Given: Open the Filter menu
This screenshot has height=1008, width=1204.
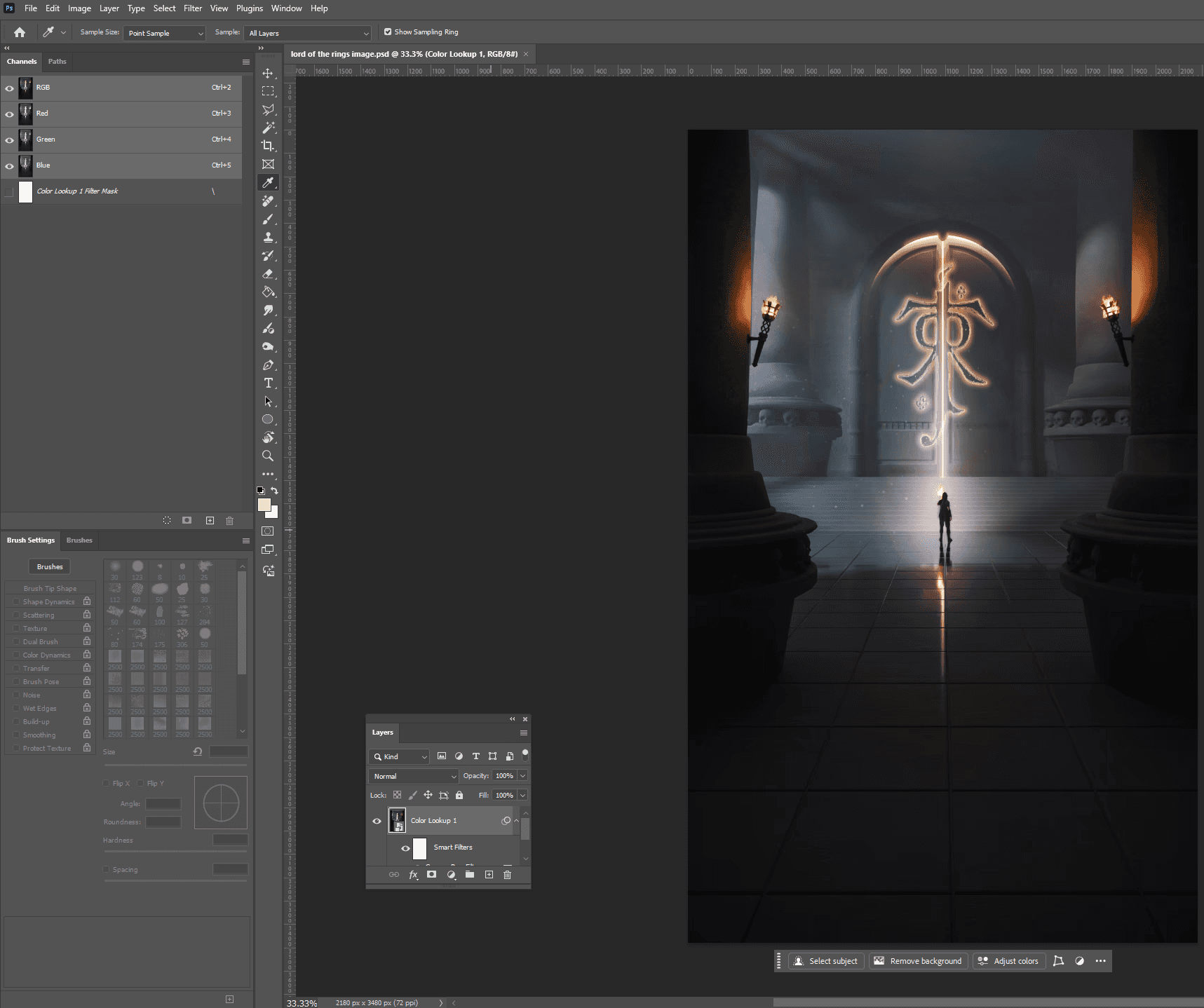Looking at the screenshot, I should [193, 8].
